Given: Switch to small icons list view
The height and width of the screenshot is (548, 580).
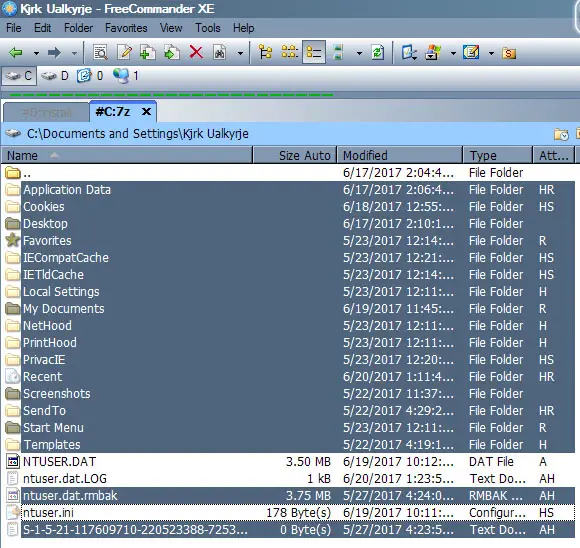Looking at the screenshot, I should click(290, 52).
